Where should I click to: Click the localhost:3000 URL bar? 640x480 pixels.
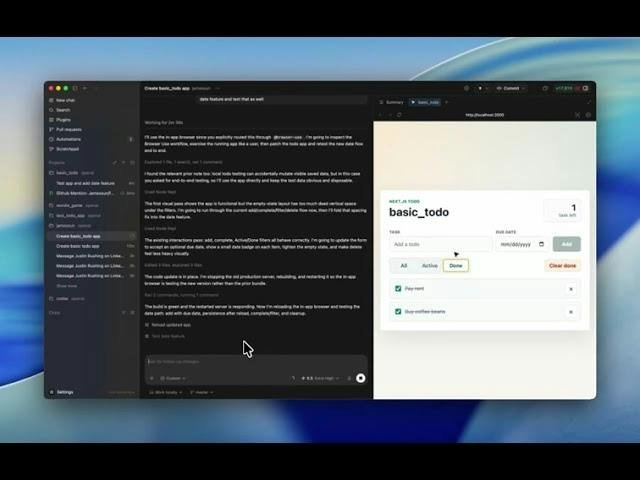pyautogui.click(x=484, y=115)
